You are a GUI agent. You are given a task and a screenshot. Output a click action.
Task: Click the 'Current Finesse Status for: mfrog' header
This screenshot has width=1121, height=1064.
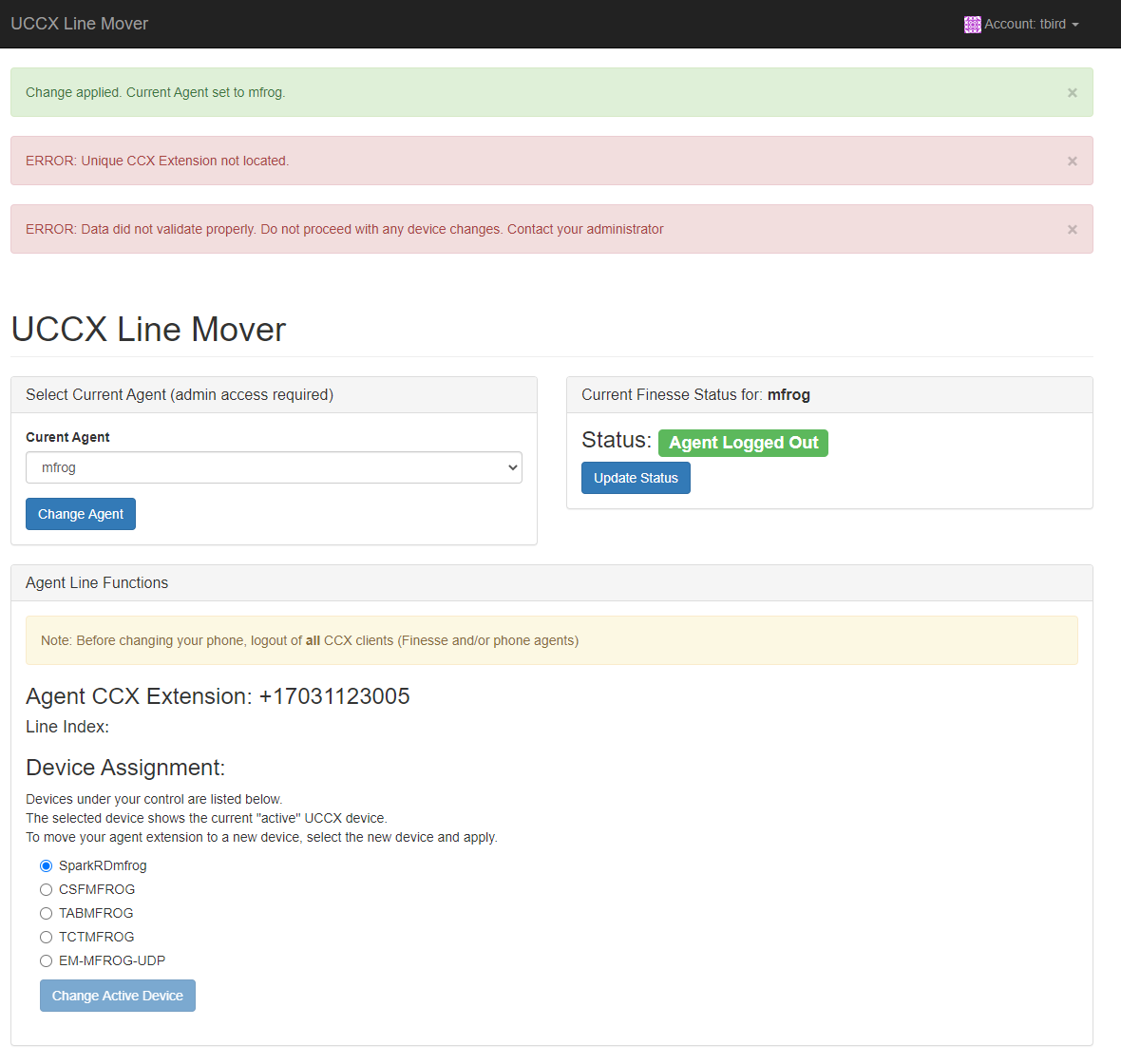[829, 394]
